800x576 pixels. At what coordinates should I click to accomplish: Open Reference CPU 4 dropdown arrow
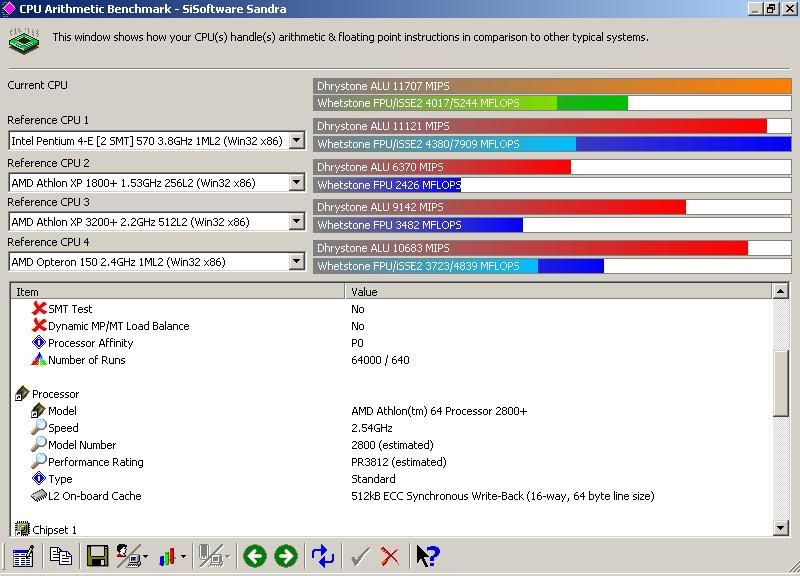(x=296, y=261)
